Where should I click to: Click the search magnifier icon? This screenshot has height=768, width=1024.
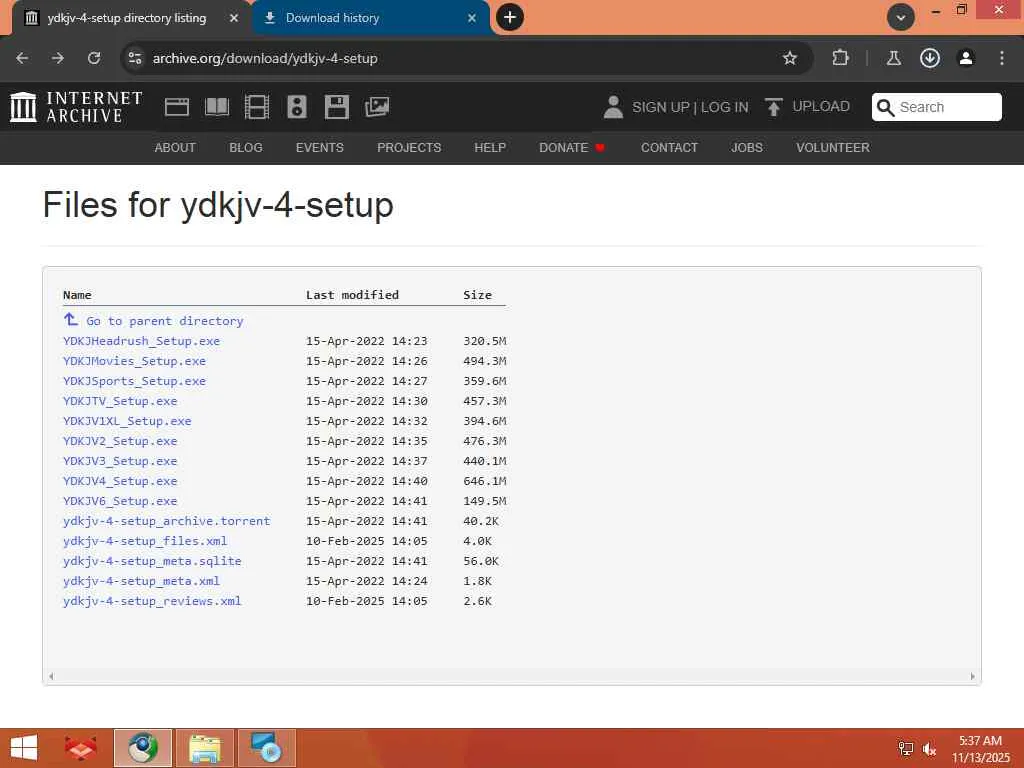(885, 107)
